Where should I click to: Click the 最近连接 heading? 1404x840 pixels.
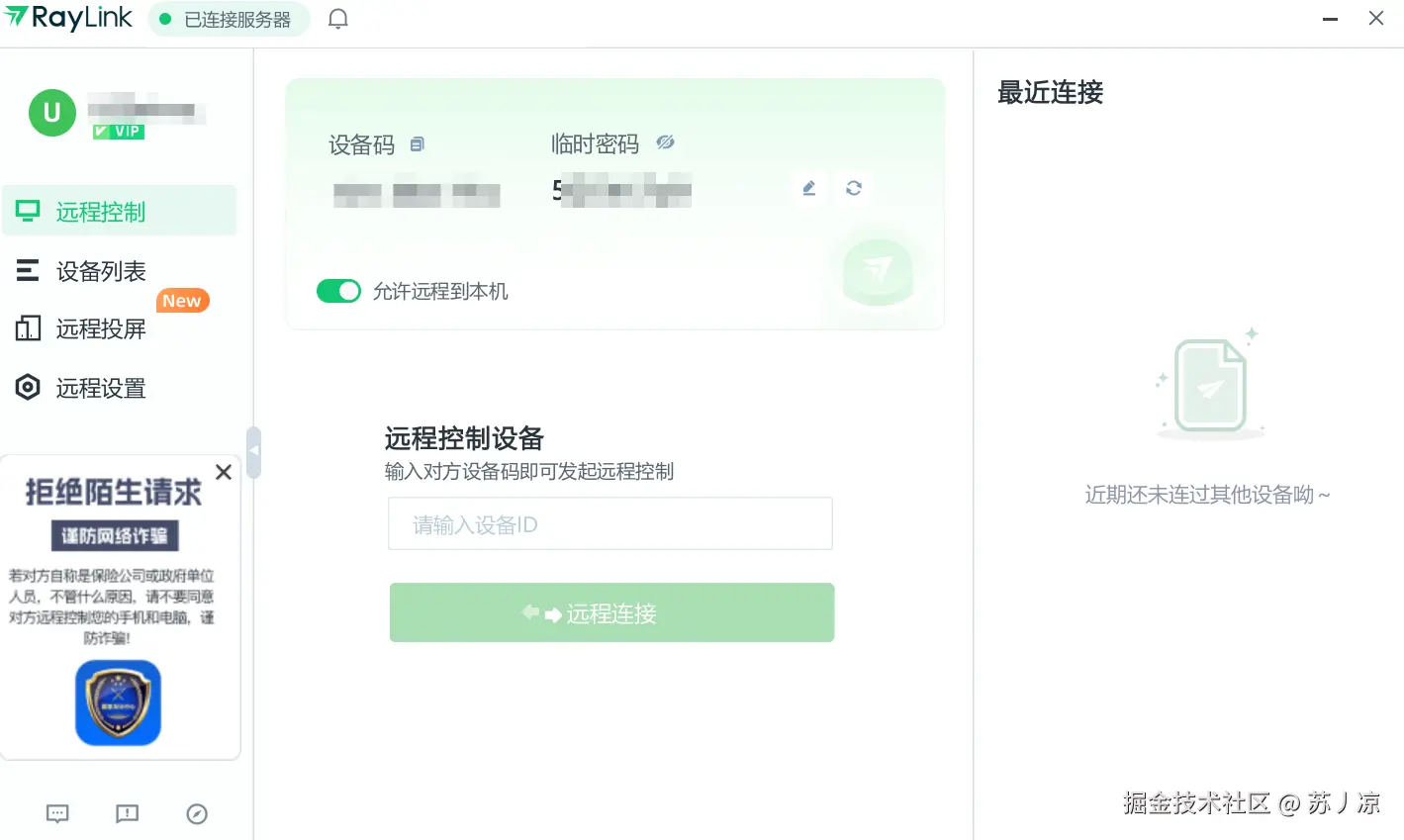coord(1050,92)
